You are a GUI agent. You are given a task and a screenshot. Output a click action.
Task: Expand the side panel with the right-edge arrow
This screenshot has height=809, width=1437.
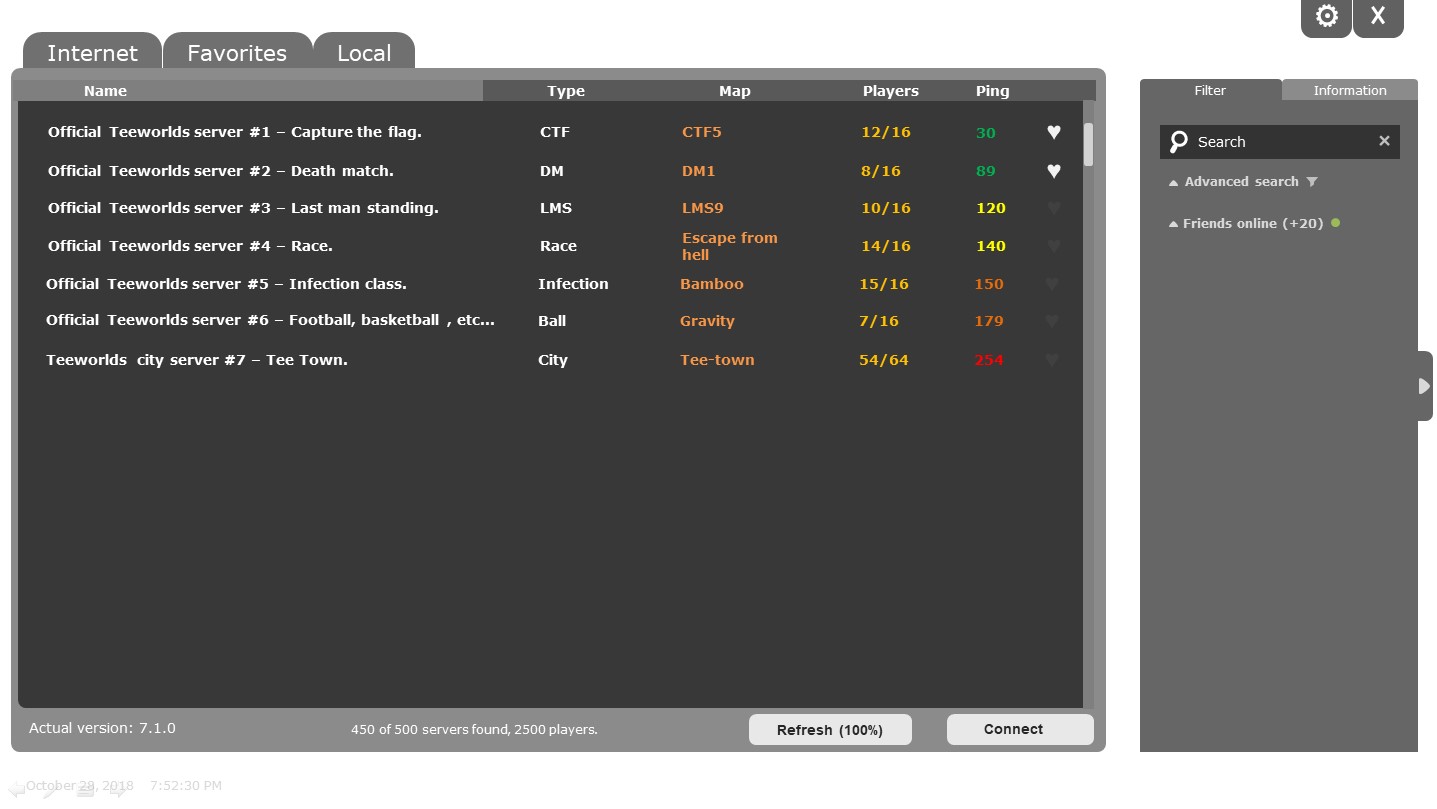point(1424,386)
